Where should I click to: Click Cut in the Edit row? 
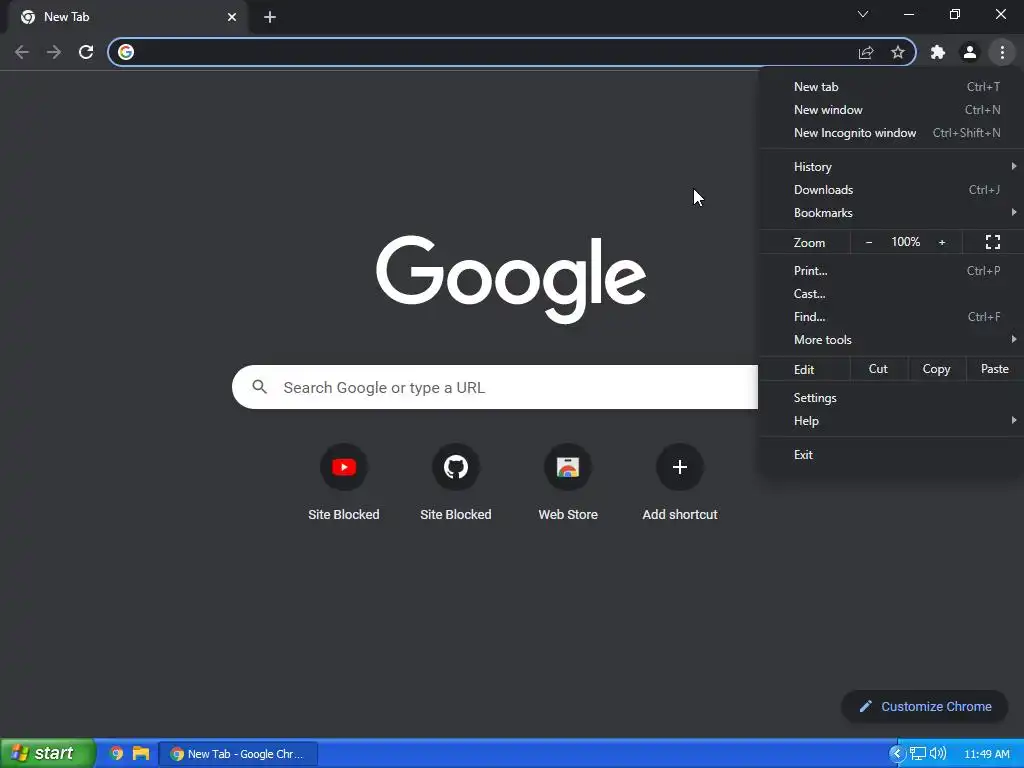[878, 369]
